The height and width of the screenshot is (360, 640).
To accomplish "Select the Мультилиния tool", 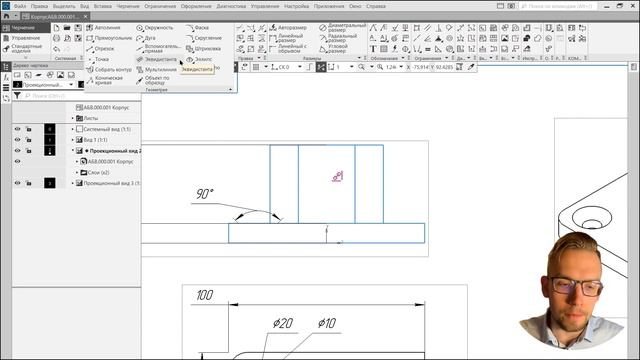I will (157, 70).
